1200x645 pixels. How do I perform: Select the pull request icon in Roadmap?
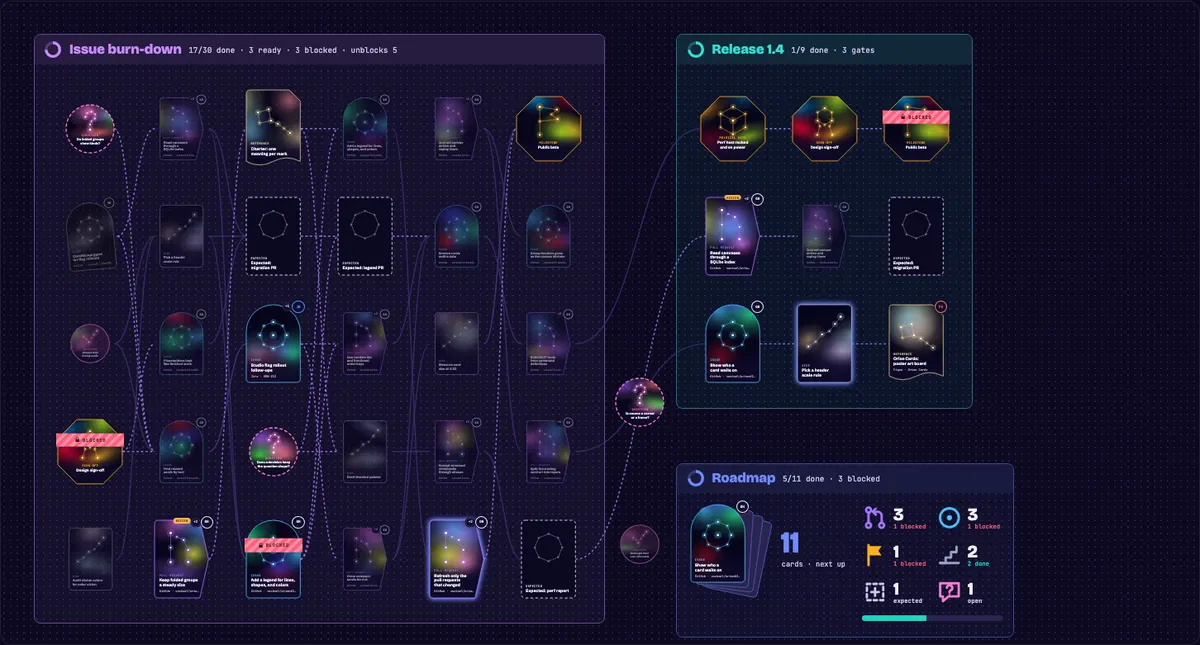click(x=873, y=518)
